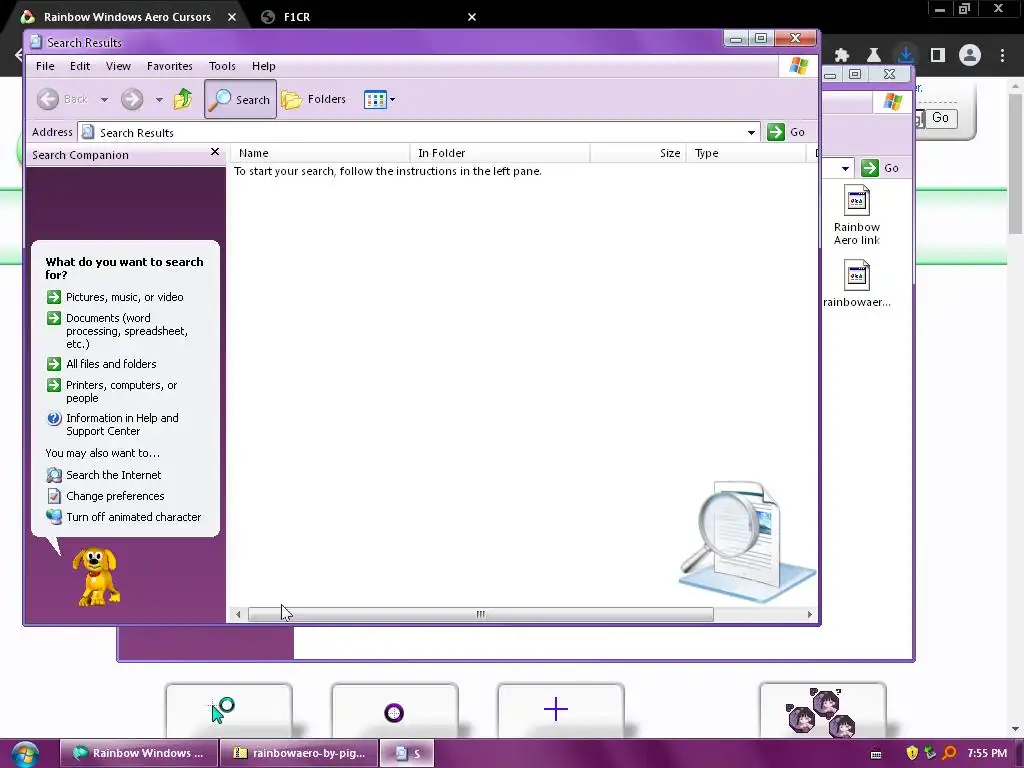Expand the Back history dropdown arrow
The height and width of the screenshot is (768, 1024).
coord(104,100)
